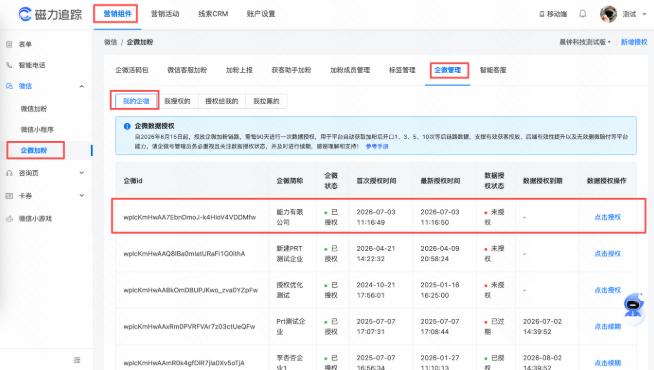Select the 授权给我的 sub-tab
The height and width of the screenshot is (370, 654).
click(x=221, y=101)
